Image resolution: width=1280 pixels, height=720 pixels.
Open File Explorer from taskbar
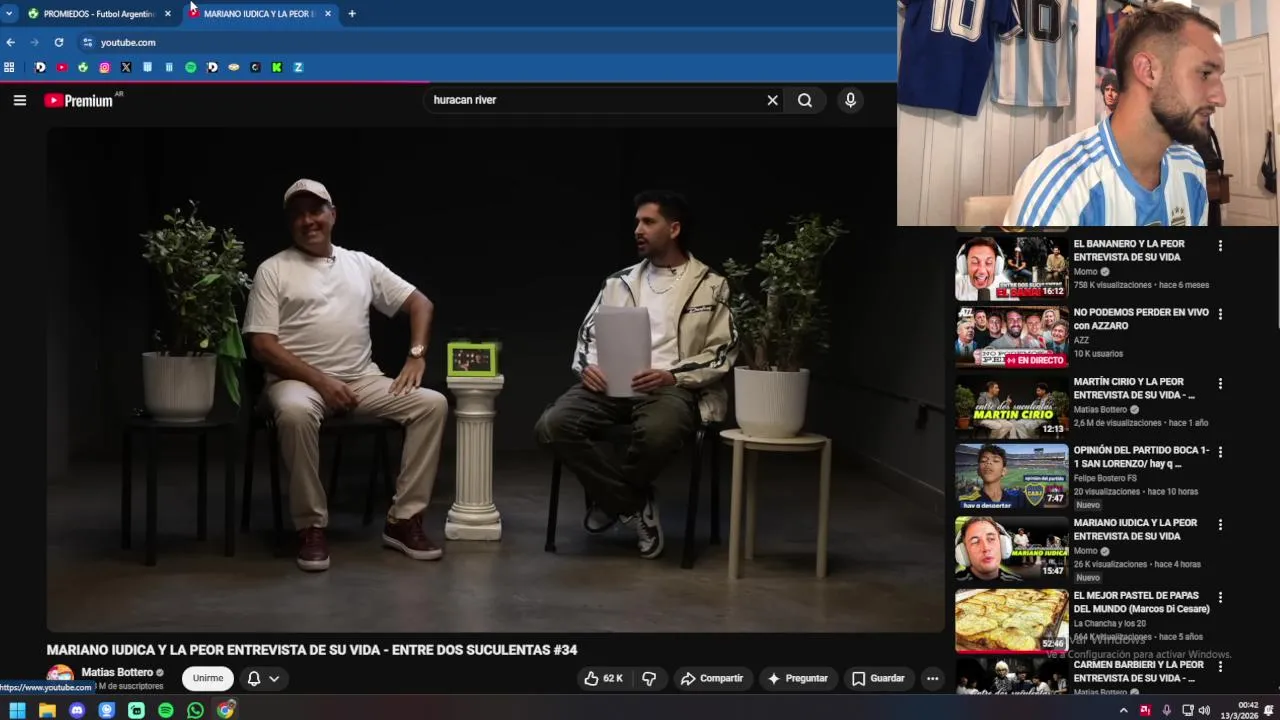pyautogui.click(x=47, y=710)
